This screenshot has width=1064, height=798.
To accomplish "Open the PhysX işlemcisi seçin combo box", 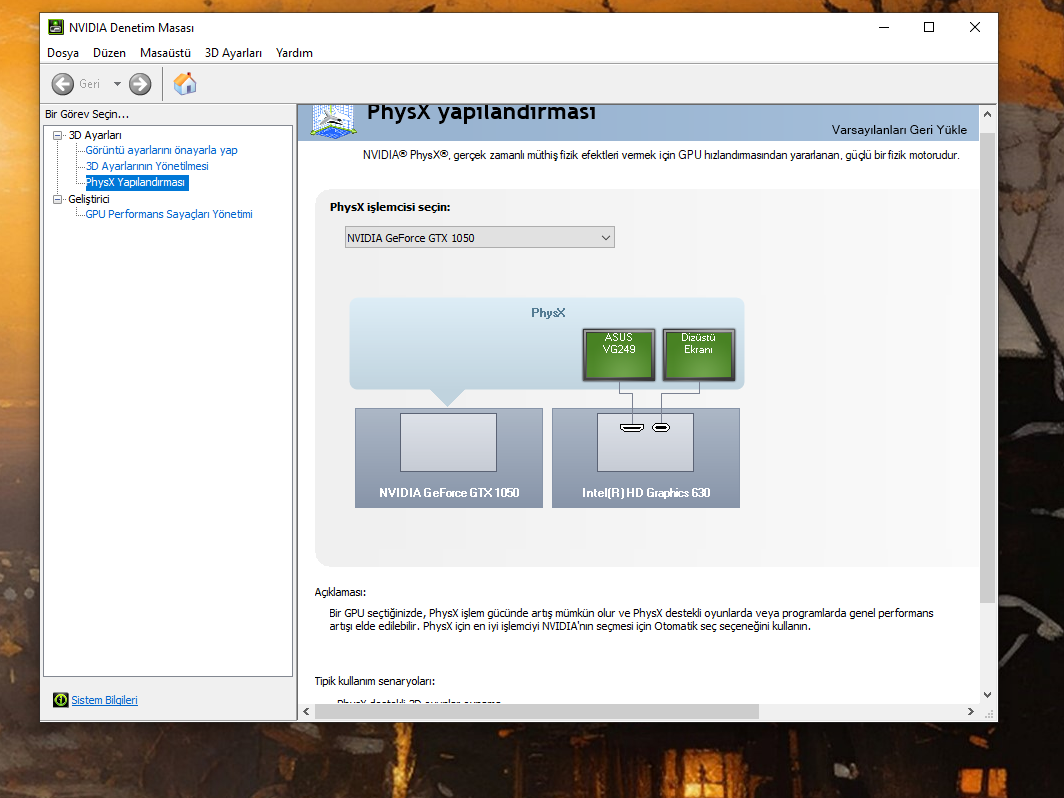I will click(x=480, y=238).
